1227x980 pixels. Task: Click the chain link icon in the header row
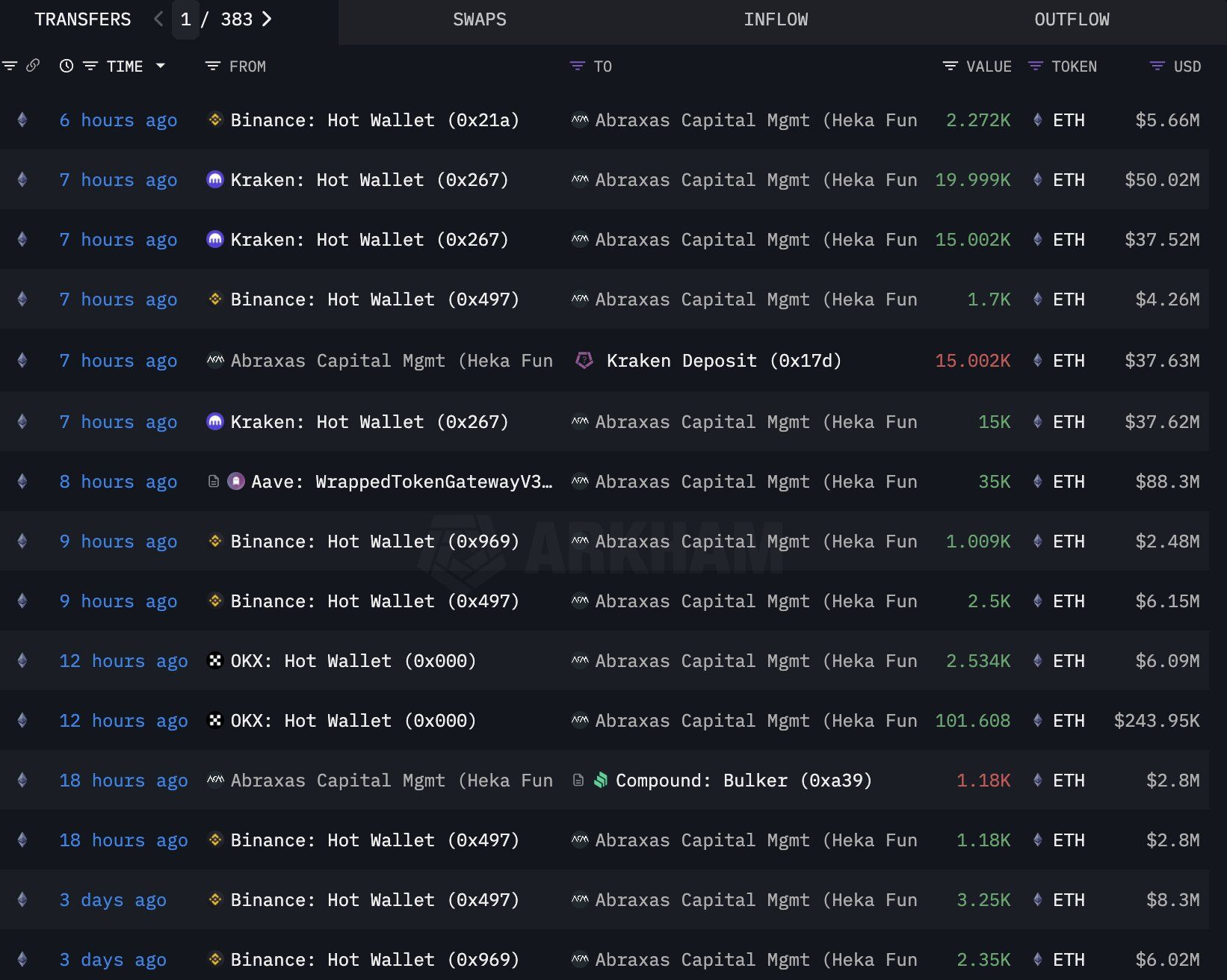[x=31, y=66]
